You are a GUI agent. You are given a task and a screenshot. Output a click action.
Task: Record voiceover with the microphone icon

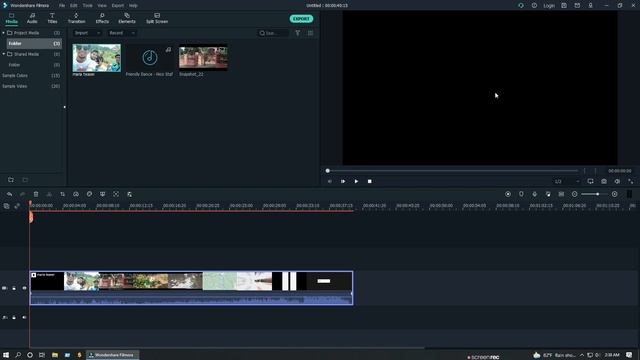click(535, 194)
